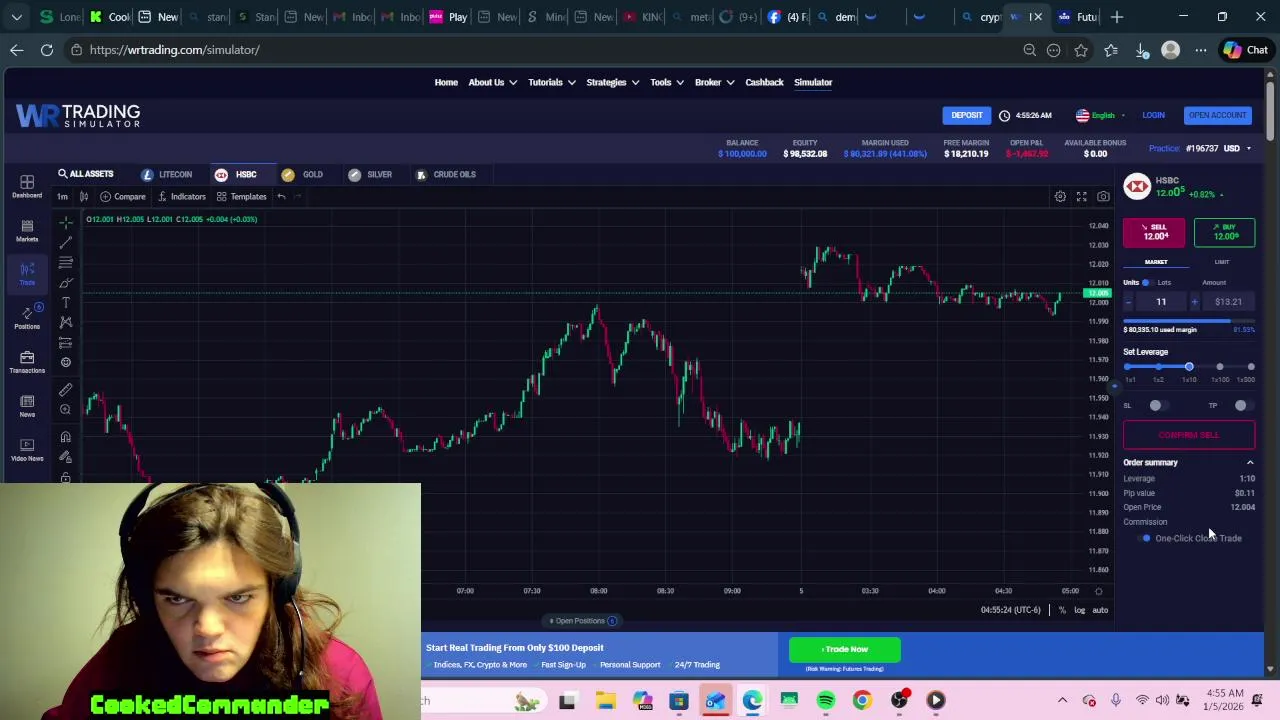The width and height of the screenshot is (1280, 720).
Task: Select the crosshair cursor drawing tool
Action: tap(66, 222)
